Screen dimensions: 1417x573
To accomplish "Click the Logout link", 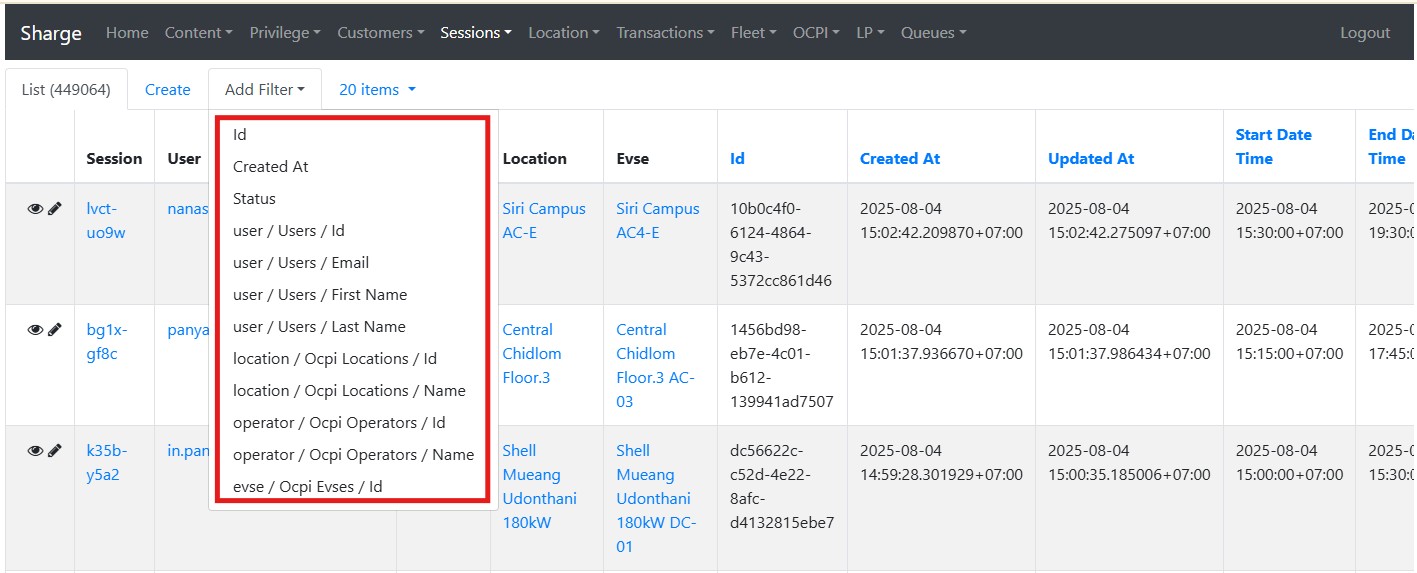I will click(x=1365, y=33).
